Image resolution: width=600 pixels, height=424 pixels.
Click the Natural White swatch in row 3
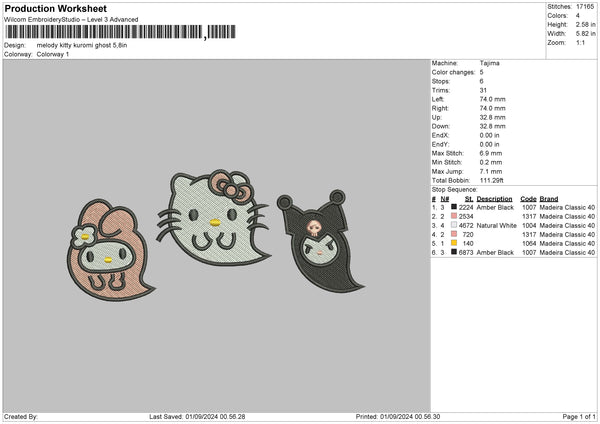(454, 225)
